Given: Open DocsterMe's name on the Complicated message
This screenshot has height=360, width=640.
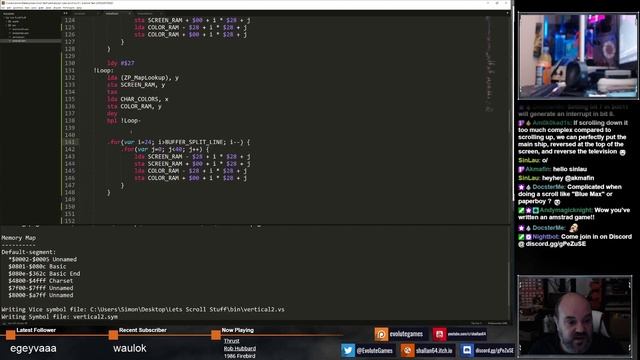Looking at the screenshot, I should pos(549,187).
